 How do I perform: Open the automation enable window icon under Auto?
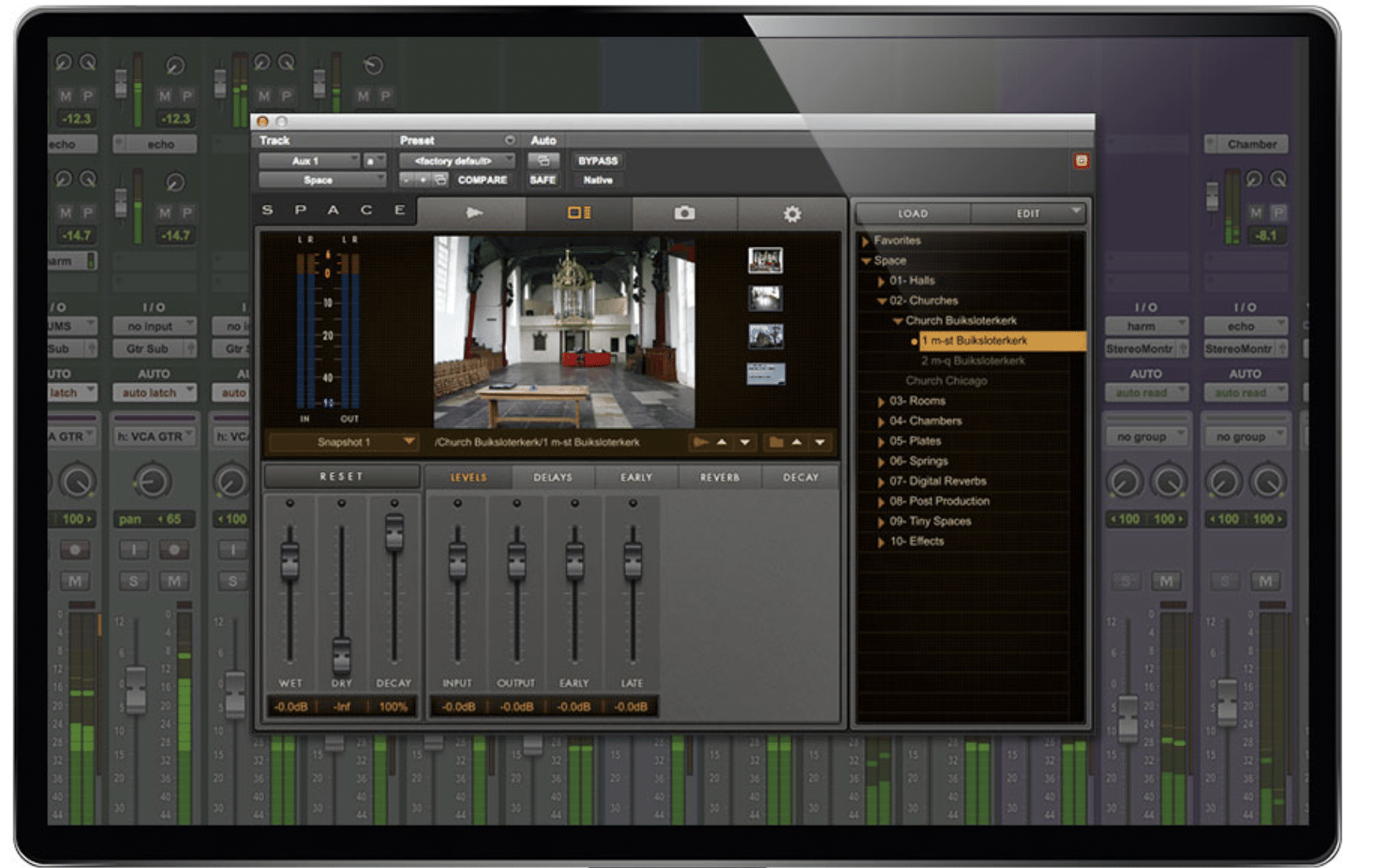(543, 160)
